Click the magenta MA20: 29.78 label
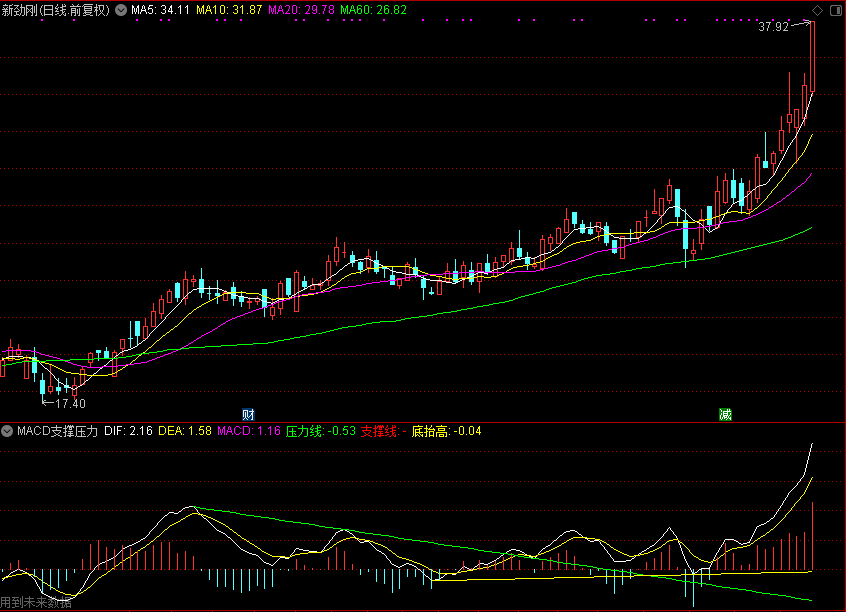This screenshot has height=612, width=846. [302, 10]
